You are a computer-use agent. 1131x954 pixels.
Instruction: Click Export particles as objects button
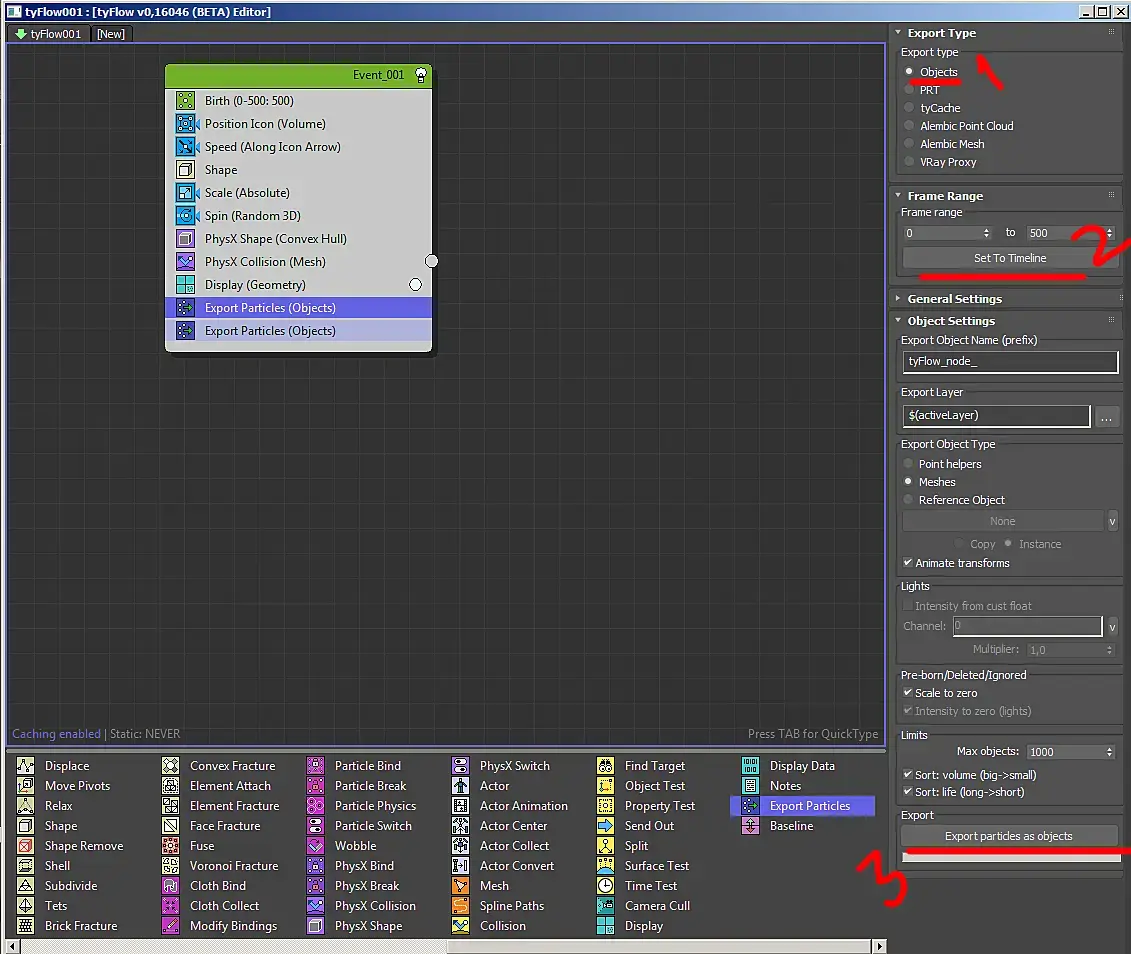pos(1008,836)
